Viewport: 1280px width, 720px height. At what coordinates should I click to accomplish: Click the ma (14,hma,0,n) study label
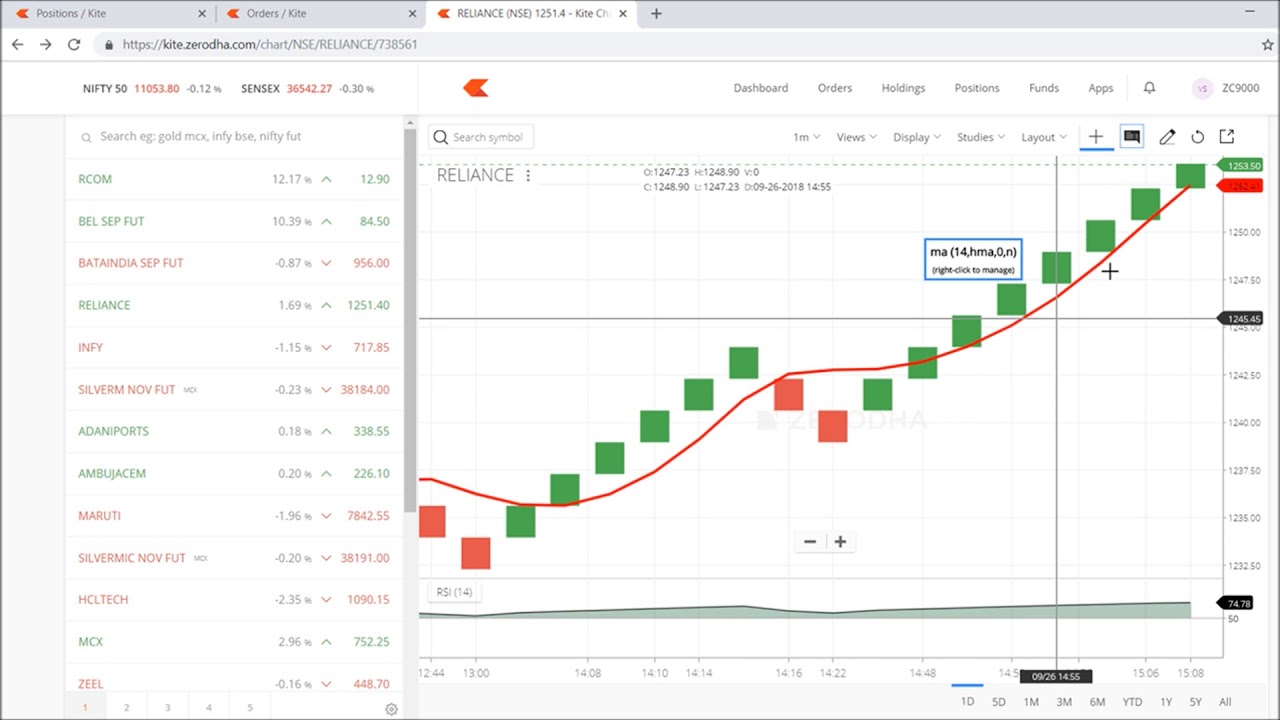[973, 259]
